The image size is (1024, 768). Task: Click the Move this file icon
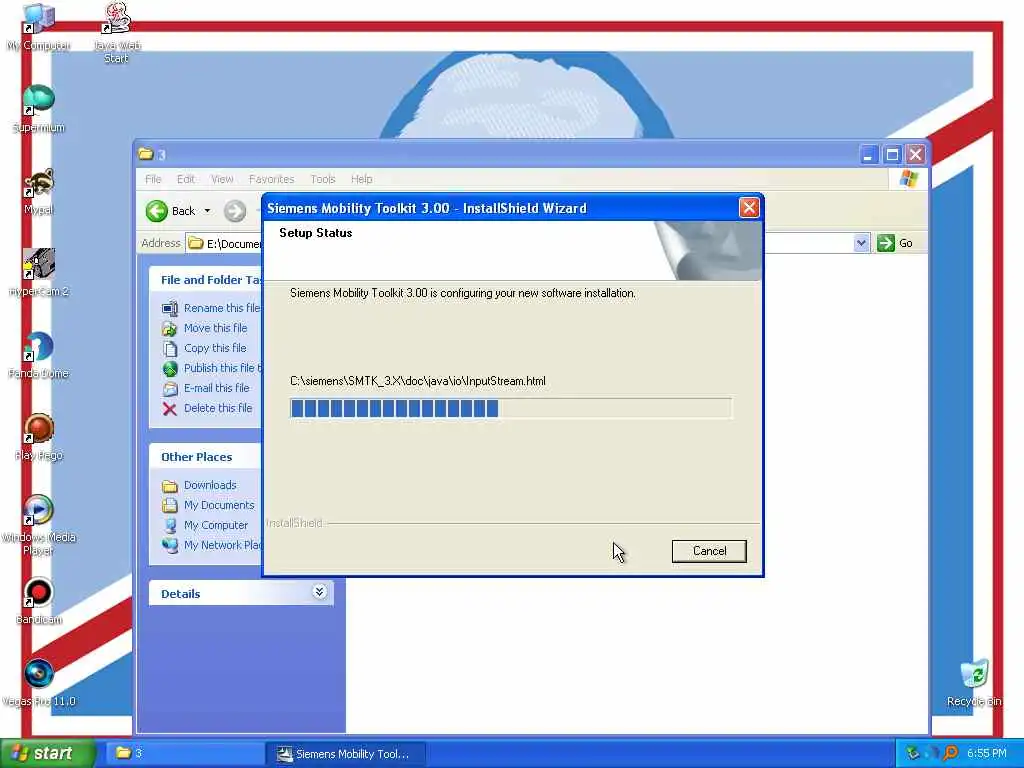pyautogui.click(x=170, y=328)
